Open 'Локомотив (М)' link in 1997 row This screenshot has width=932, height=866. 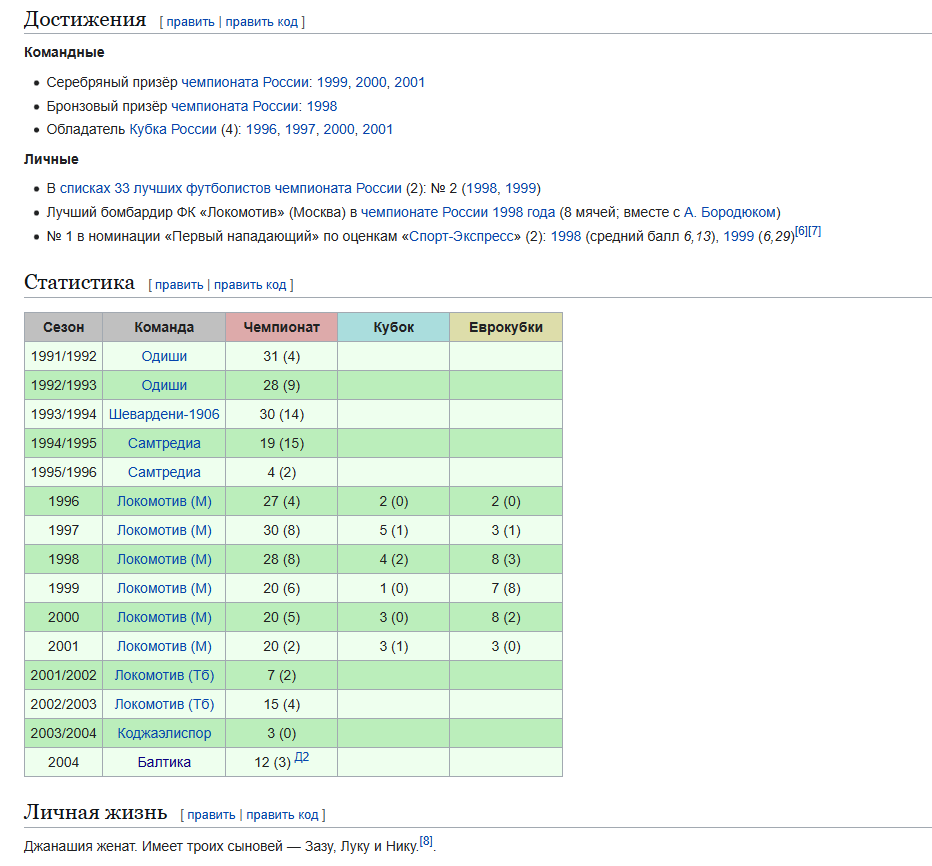[164, 530]
